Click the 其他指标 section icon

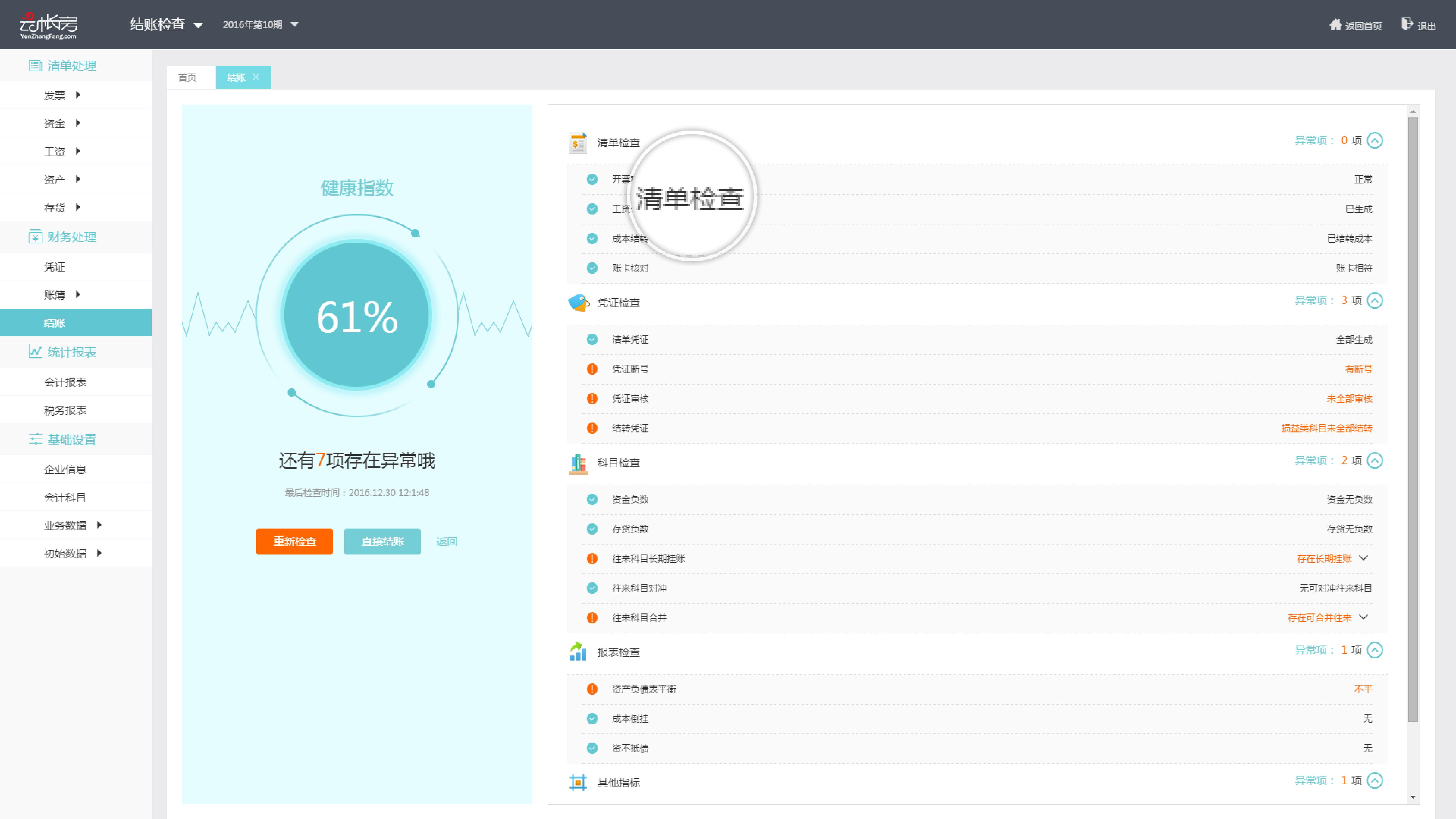[578, 782]
